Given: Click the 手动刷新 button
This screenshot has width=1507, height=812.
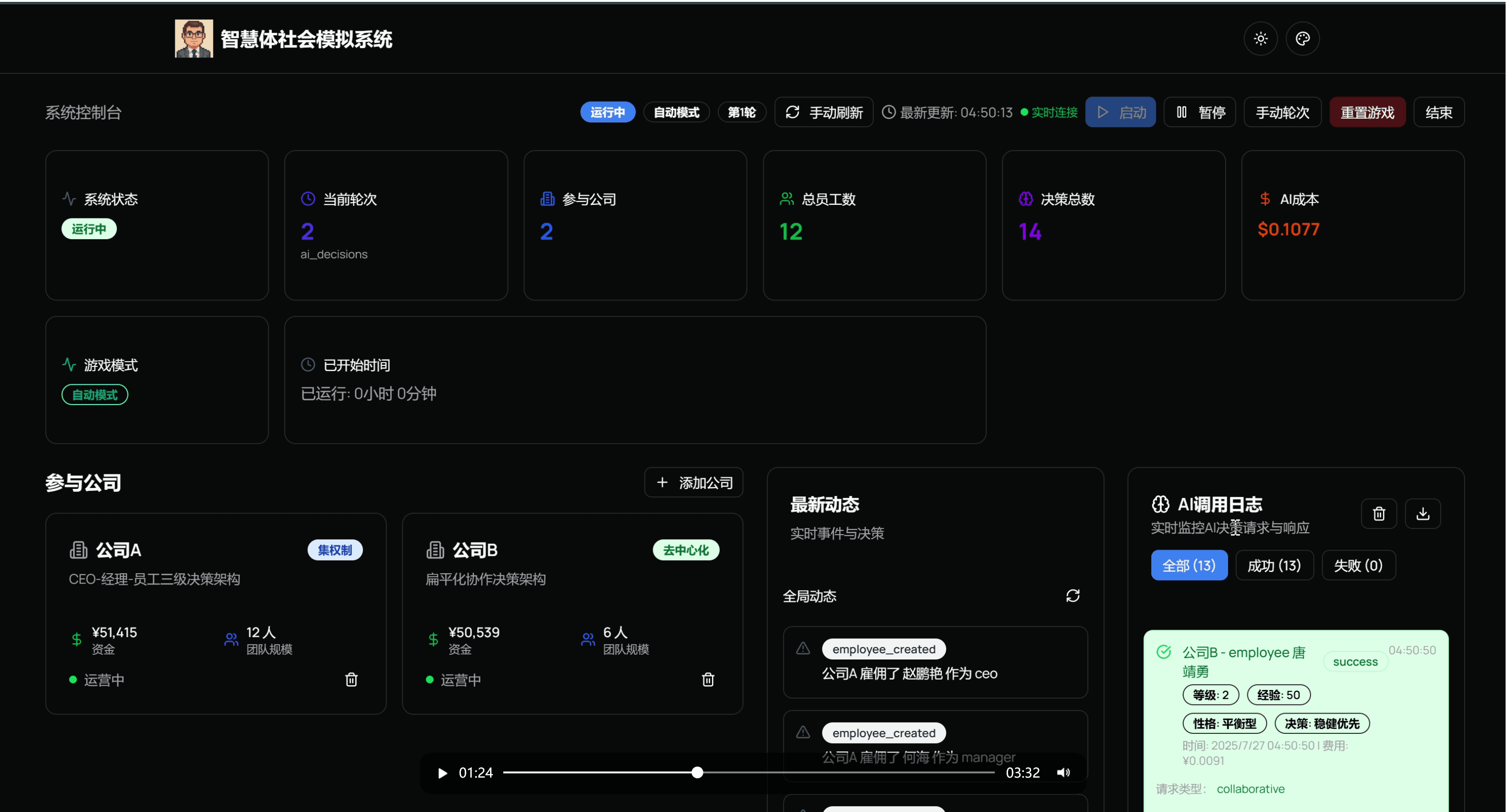Looking at the screenshot, I should pos(824,112).
